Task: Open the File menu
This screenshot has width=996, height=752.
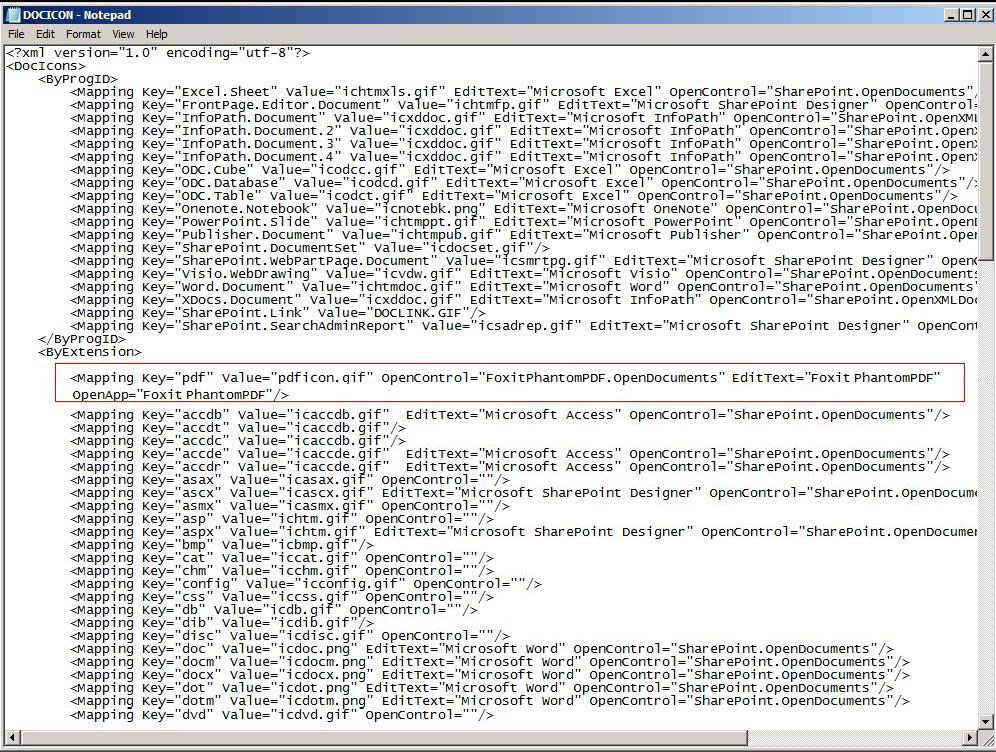Action: click(16, 34)
